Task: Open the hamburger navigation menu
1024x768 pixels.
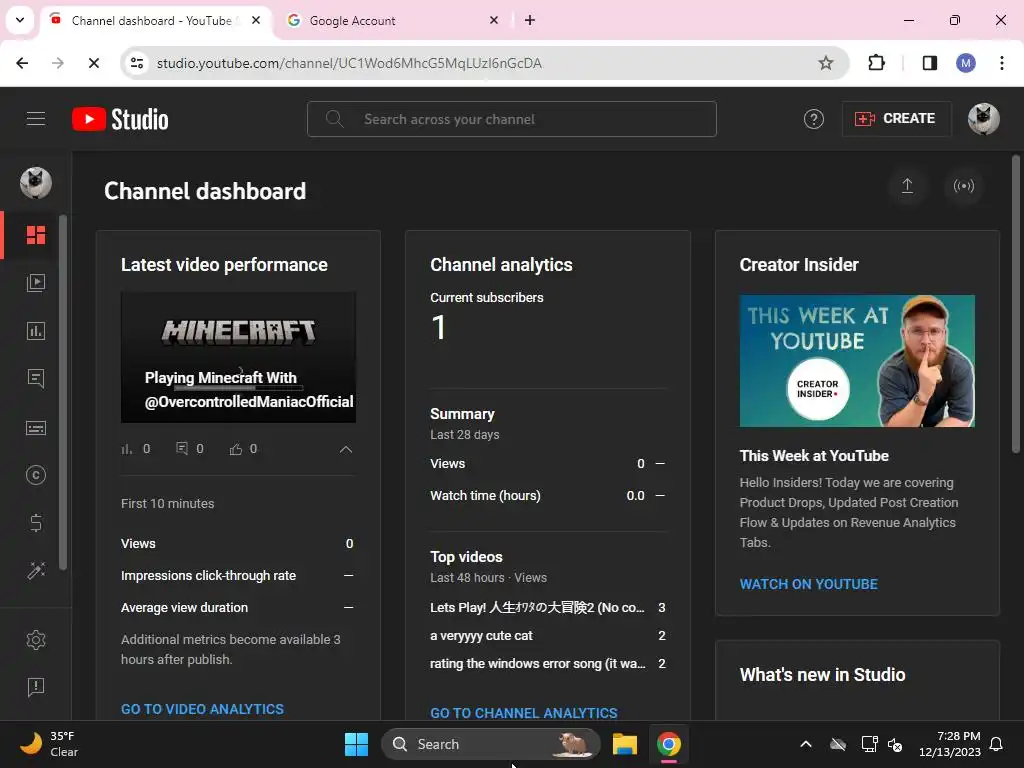Action: click(x=36, y=118)
